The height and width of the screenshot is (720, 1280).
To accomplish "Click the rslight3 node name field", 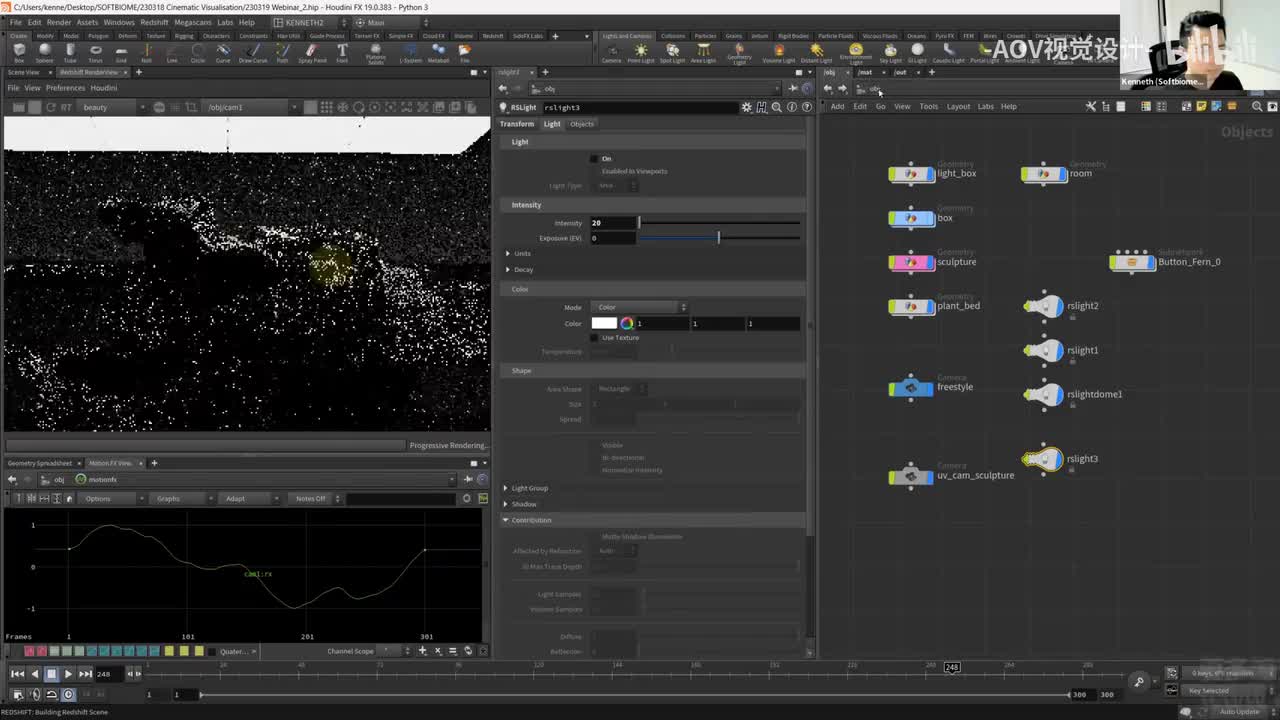I will click(640, 107).
